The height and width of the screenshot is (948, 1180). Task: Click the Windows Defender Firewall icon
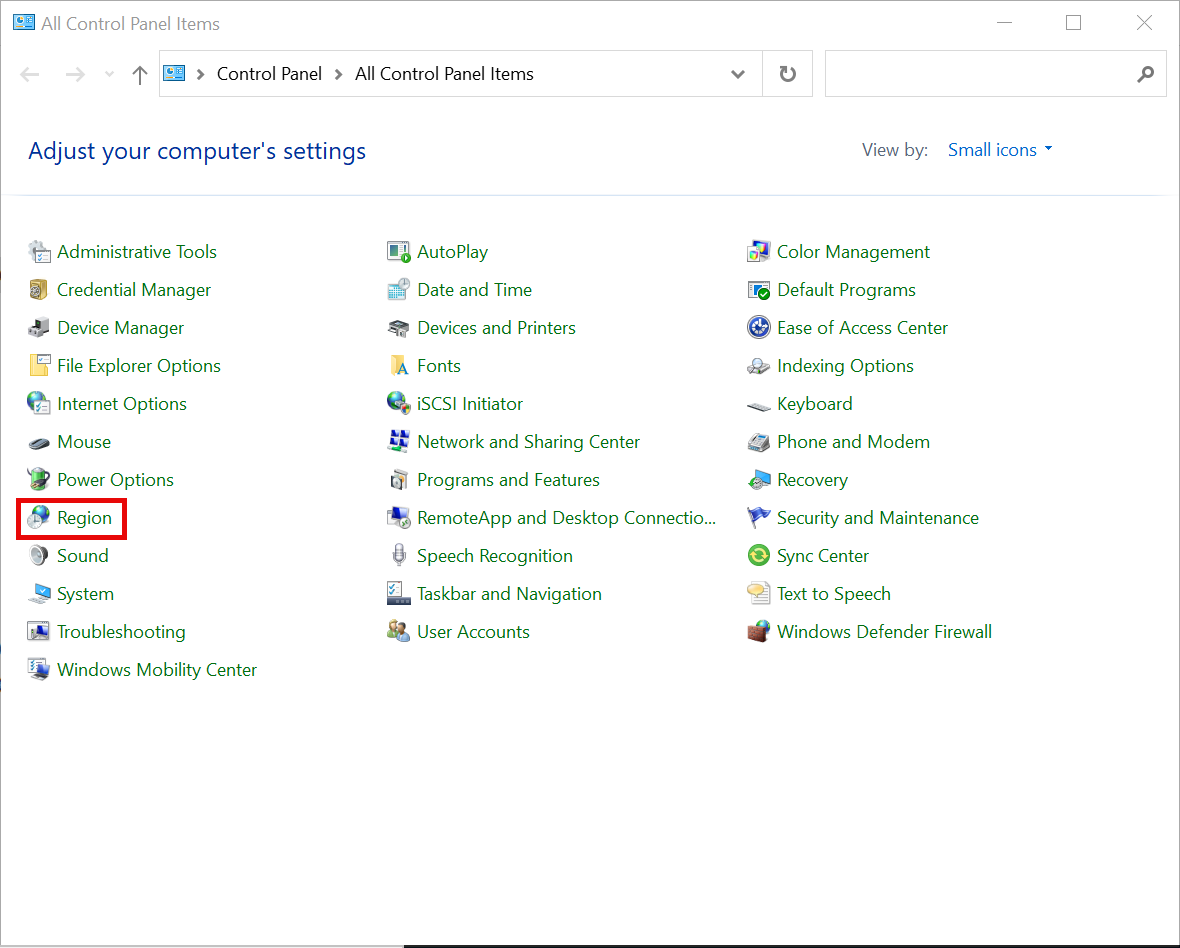coord(759,632)
